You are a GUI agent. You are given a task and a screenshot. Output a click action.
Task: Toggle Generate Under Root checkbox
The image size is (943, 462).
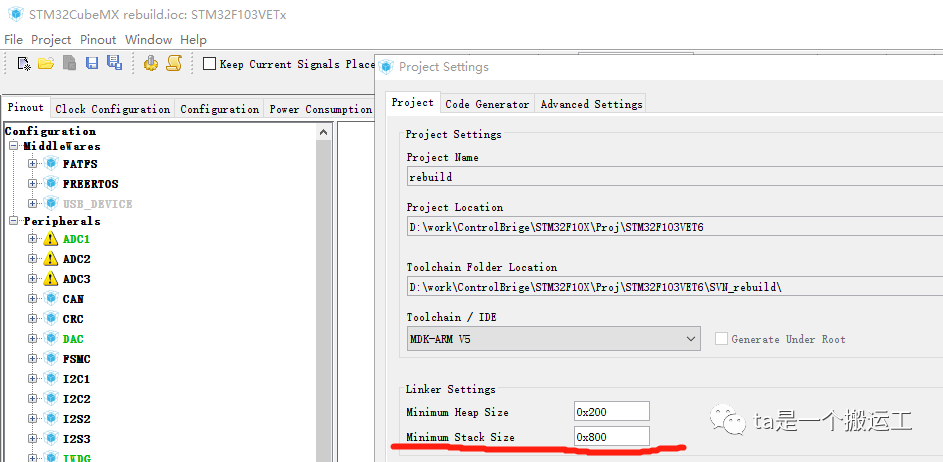coord(721,339)
